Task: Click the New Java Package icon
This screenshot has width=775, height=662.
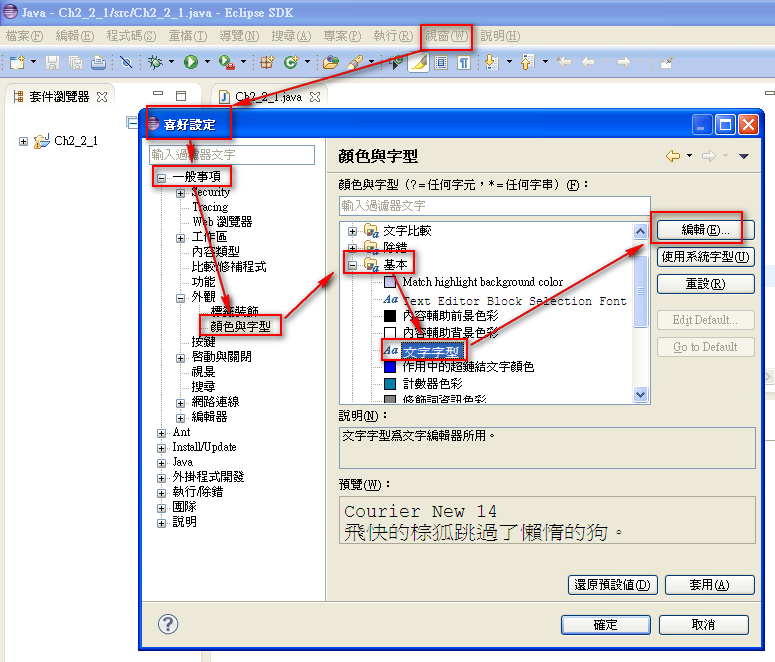Action: pyautogui.click(x=267, y=62)
